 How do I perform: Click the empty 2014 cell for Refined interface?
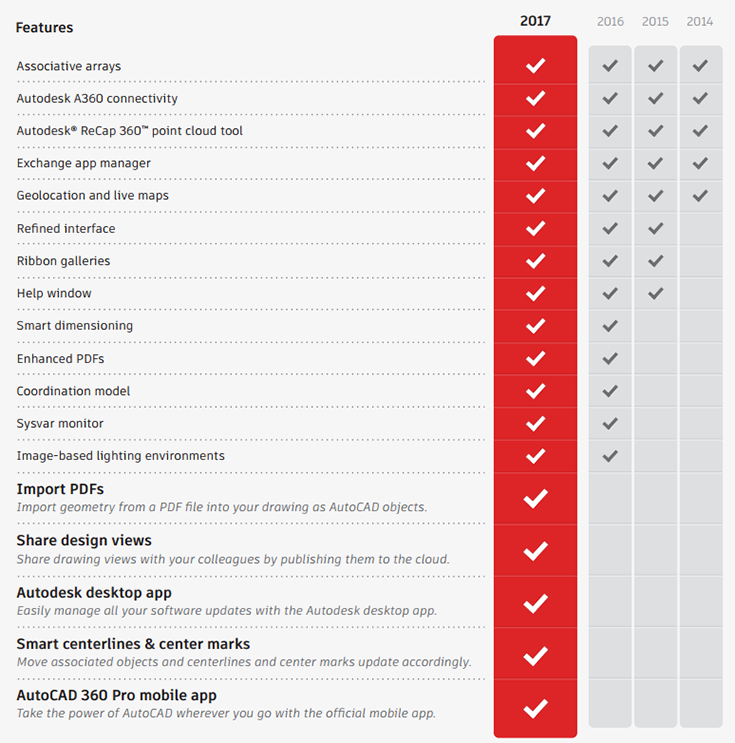pos(700,228)
